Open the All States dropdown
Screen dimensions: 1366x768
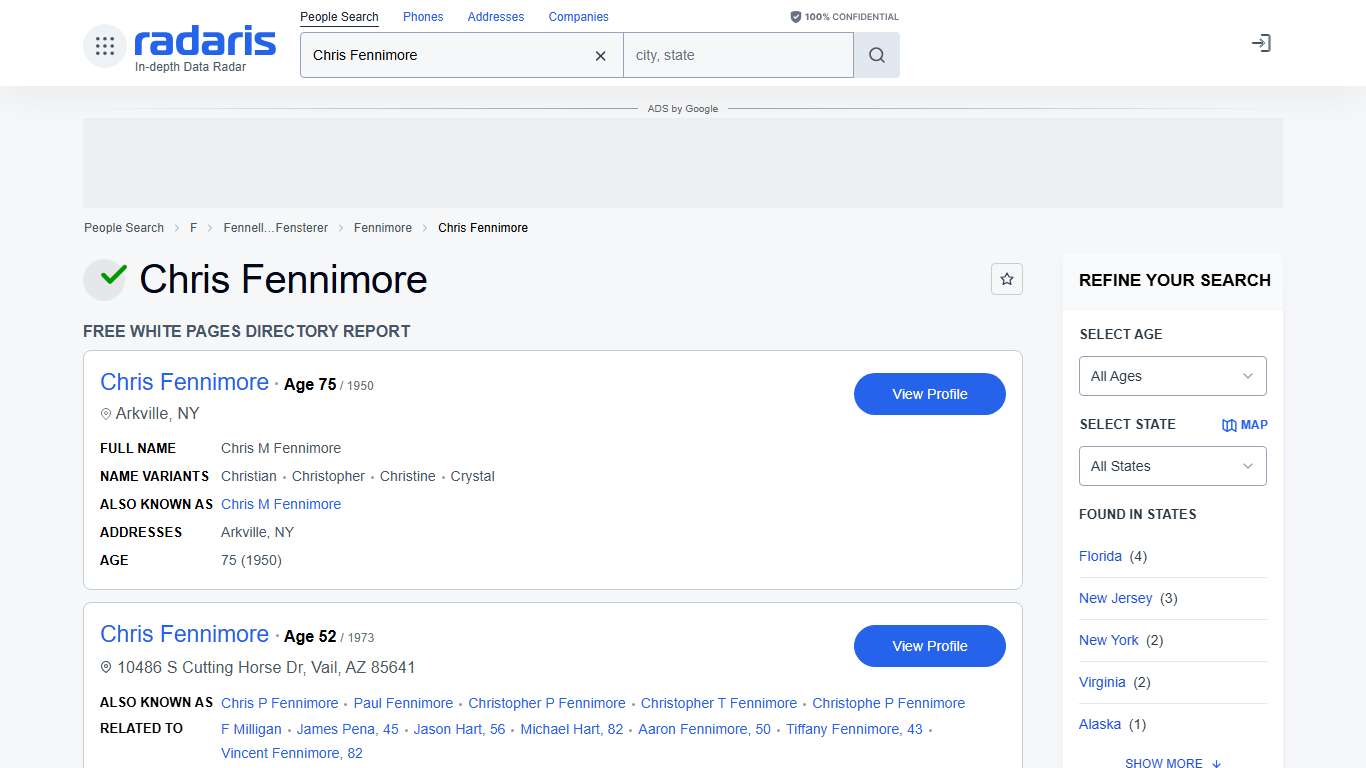[x=1172, y=466]
